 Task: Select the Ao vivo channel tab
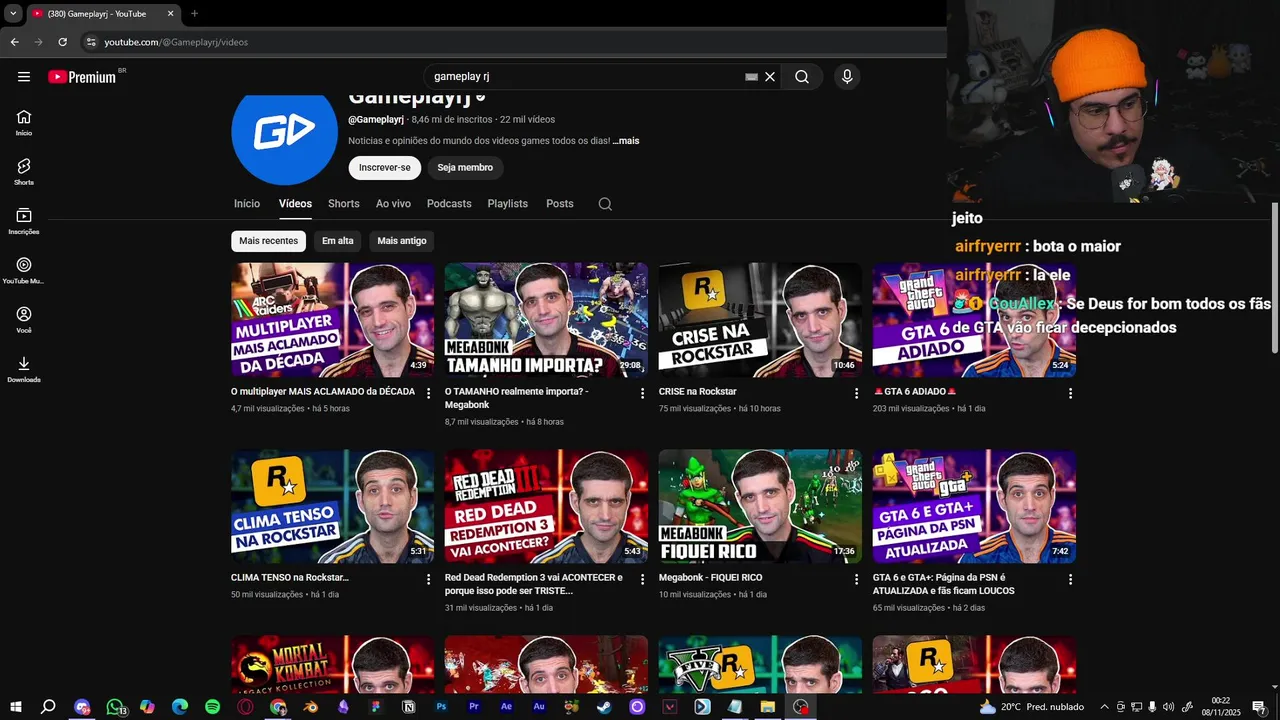393,204
